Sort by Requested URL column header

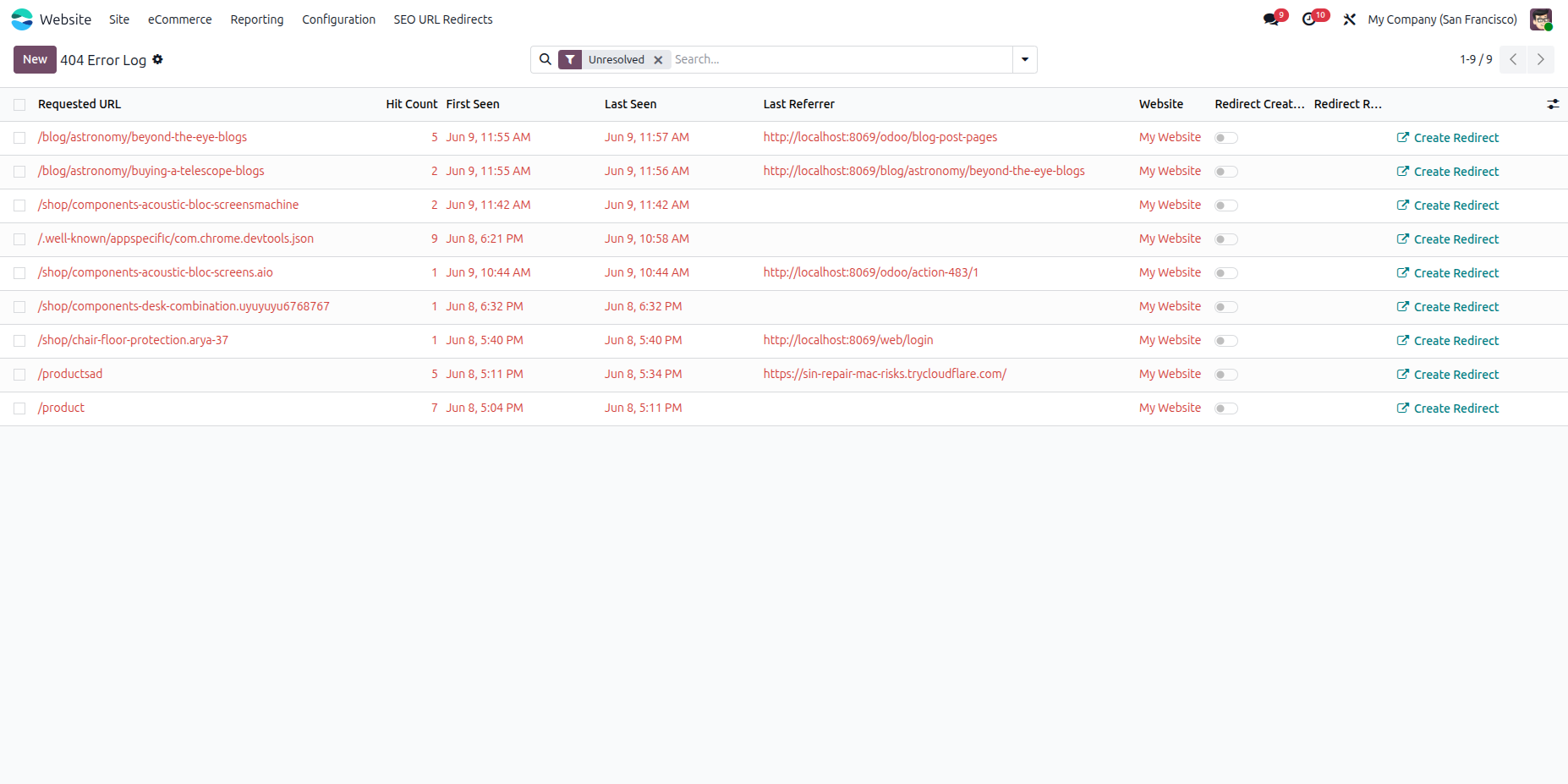pos(79,104)
